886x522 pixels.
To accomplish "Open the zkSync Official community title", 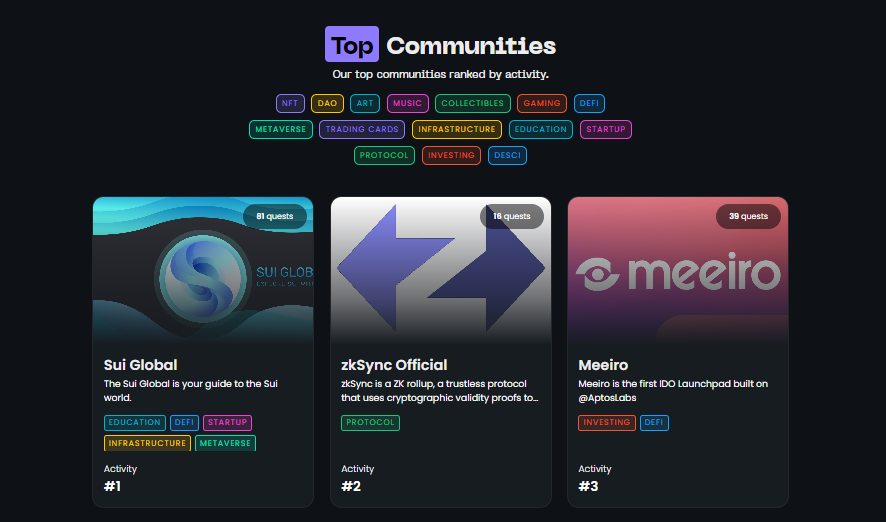I will point(394,365).
